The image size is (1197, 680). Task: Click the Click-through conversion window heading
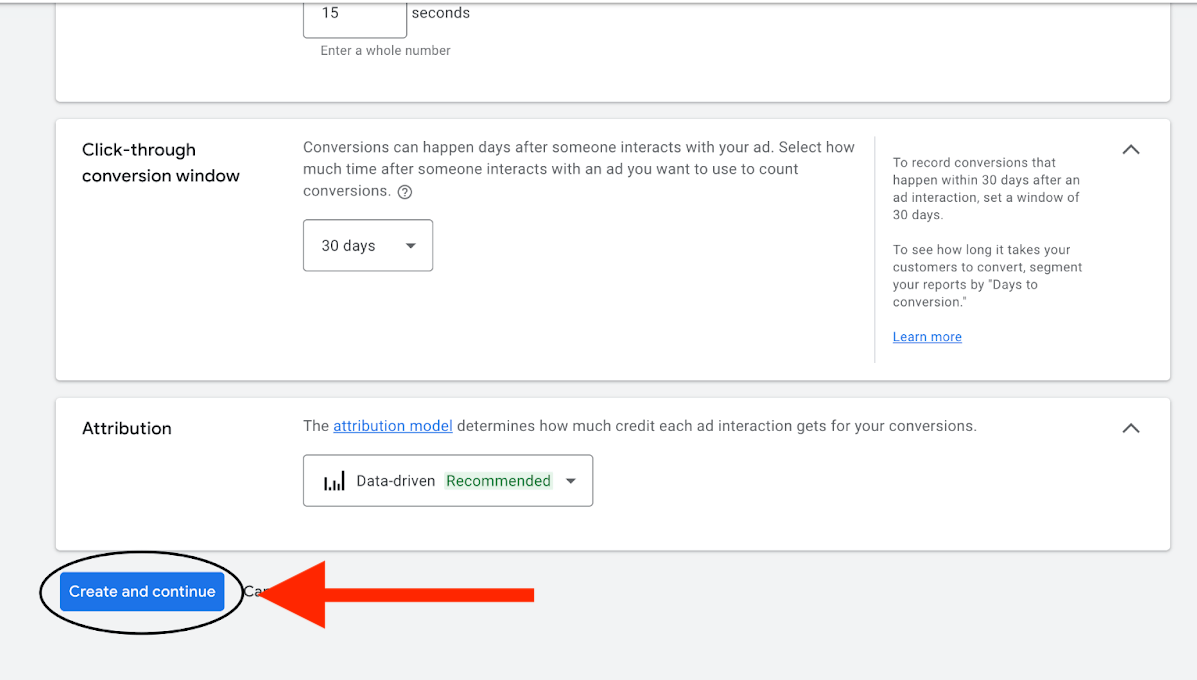pos(161,163)
